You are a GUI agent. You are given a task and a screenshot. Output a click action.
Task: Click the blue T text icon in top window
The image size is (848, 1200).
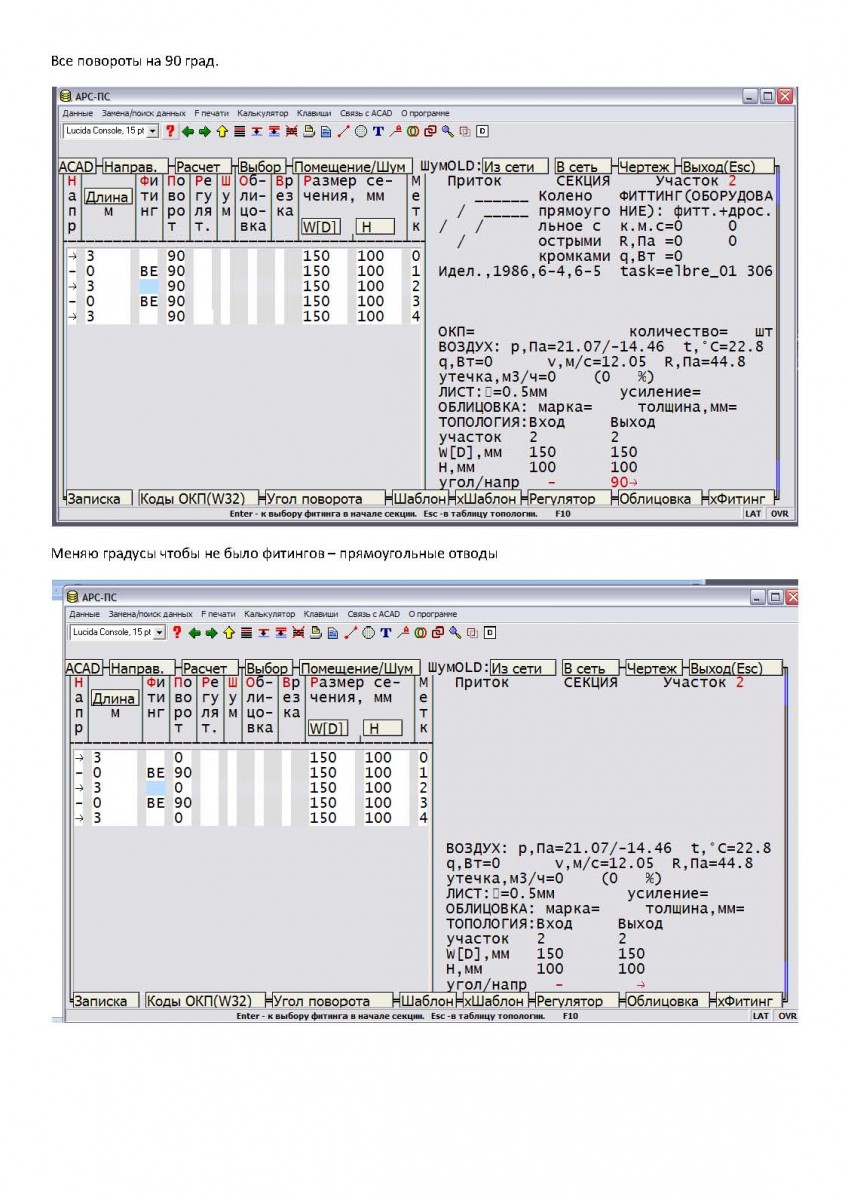[x=378, y=130]
